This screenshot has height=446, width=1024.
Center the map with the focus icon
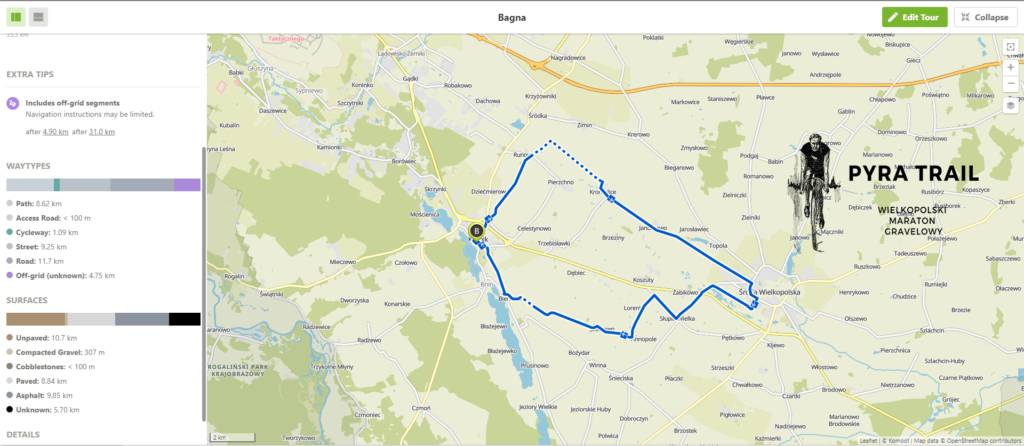point(1010,47)
